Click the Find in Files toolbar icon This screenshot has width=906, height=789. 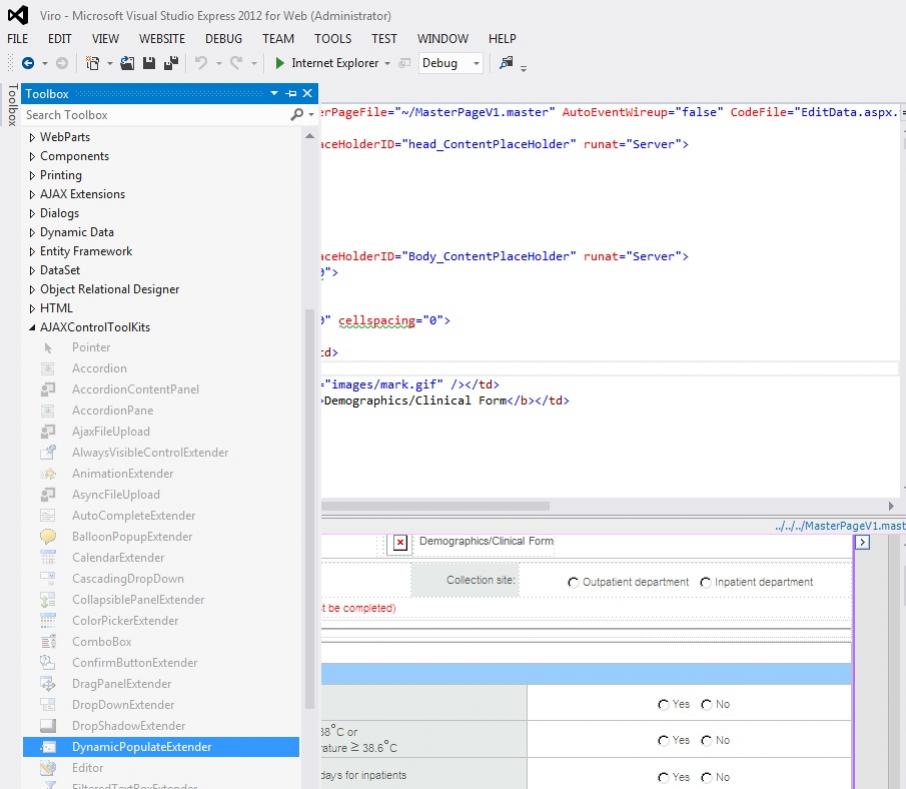coord(506,62)
